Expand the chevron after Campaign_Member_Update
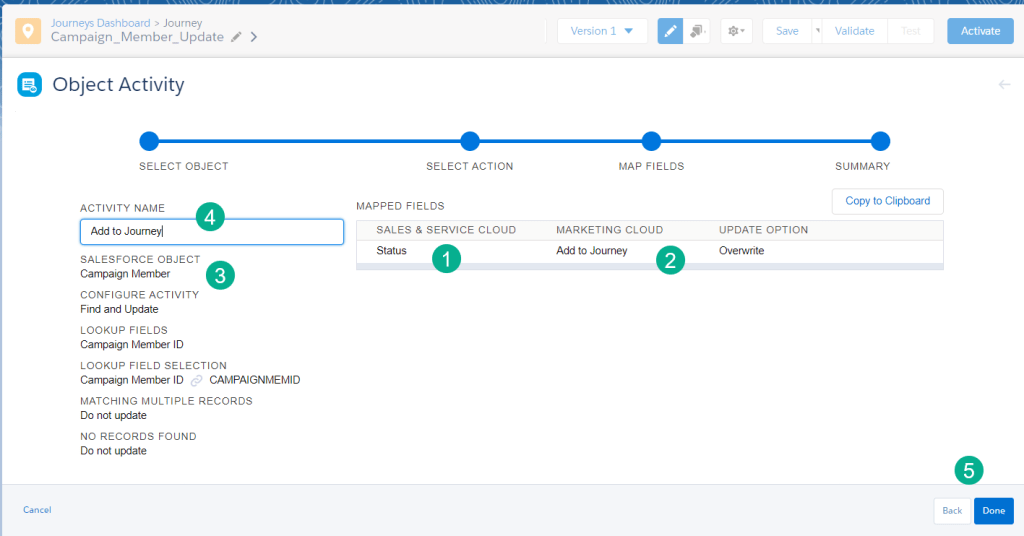Image resolution: width=1024 pixels, height=536 pixels. pyautogui.click(x=254, y=37)
